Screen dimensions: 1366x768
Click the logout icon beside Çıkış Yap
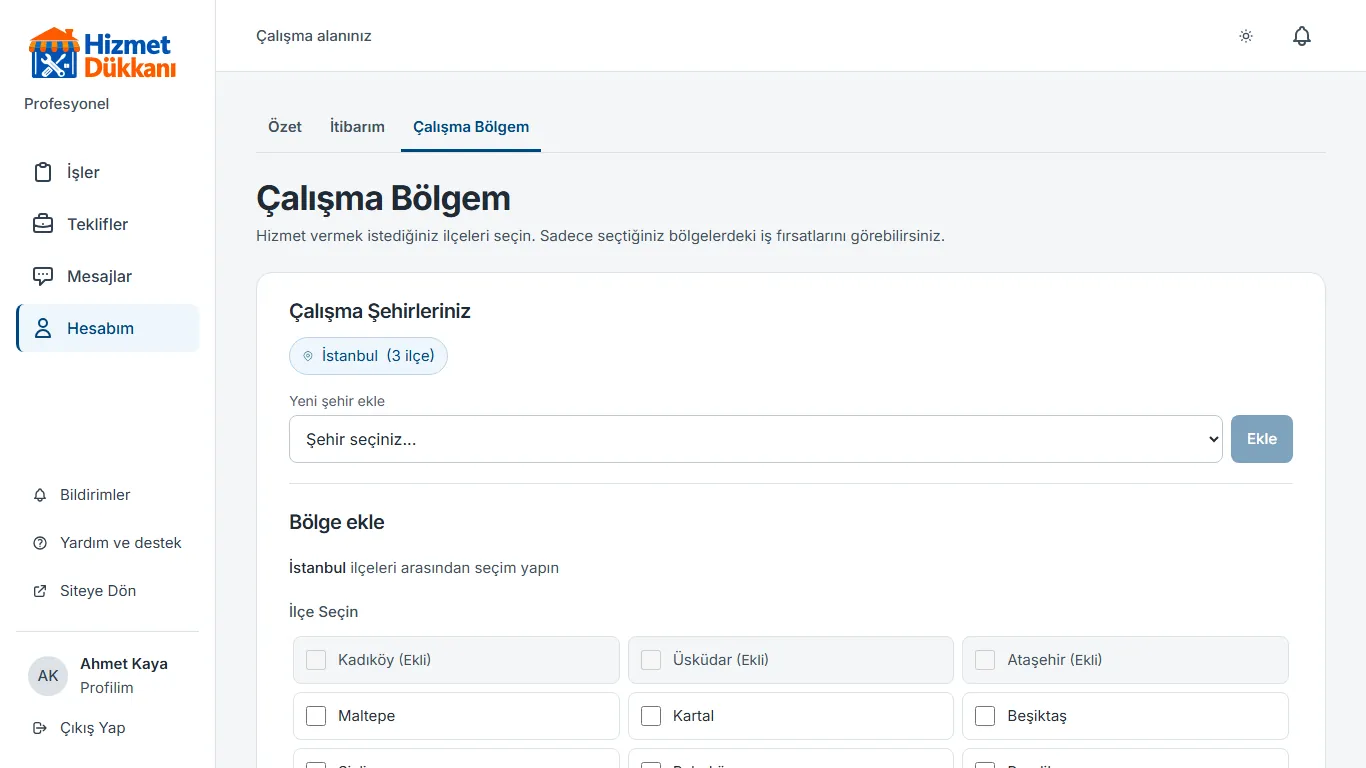(40, 728)
